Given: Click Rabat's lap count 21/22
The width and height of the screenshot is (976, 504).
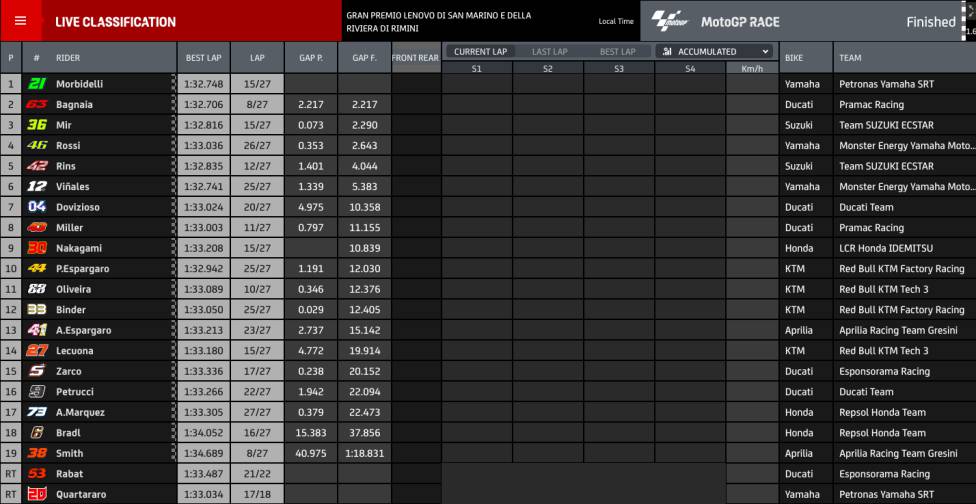Looking at the screenshot, I should coord(257,474).
